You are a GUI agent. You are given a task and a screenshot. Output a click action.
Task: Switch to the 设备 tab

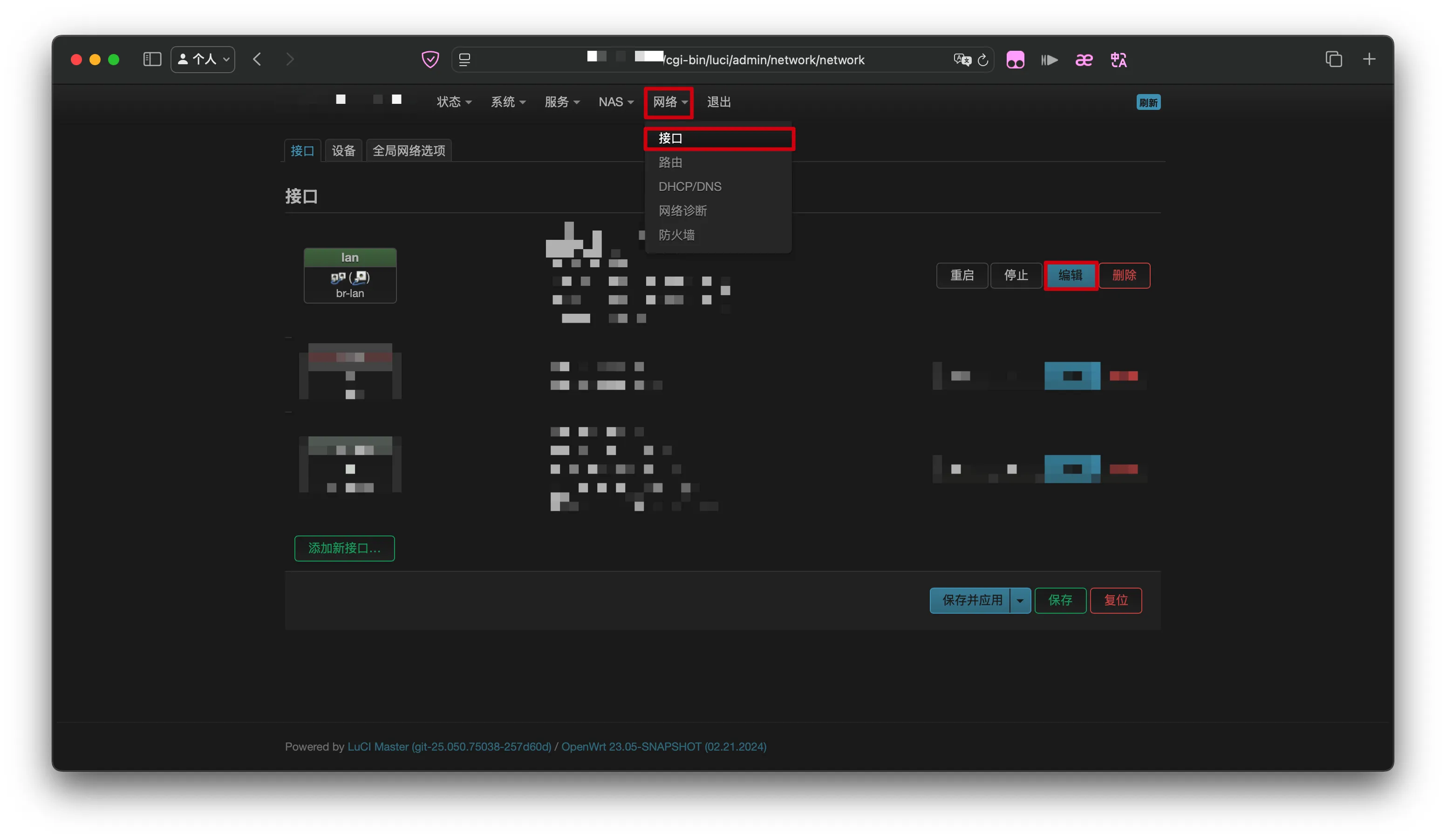(343, 151)
